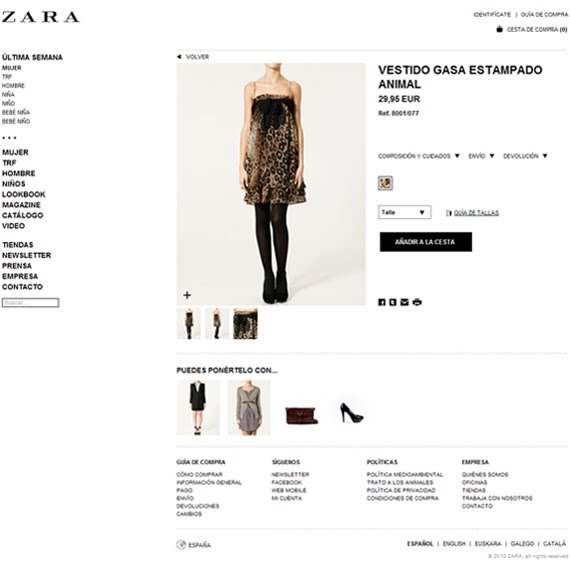570x570 pixels.
Task: Select the animal print color swatch
Action: (x=385, y=183)
